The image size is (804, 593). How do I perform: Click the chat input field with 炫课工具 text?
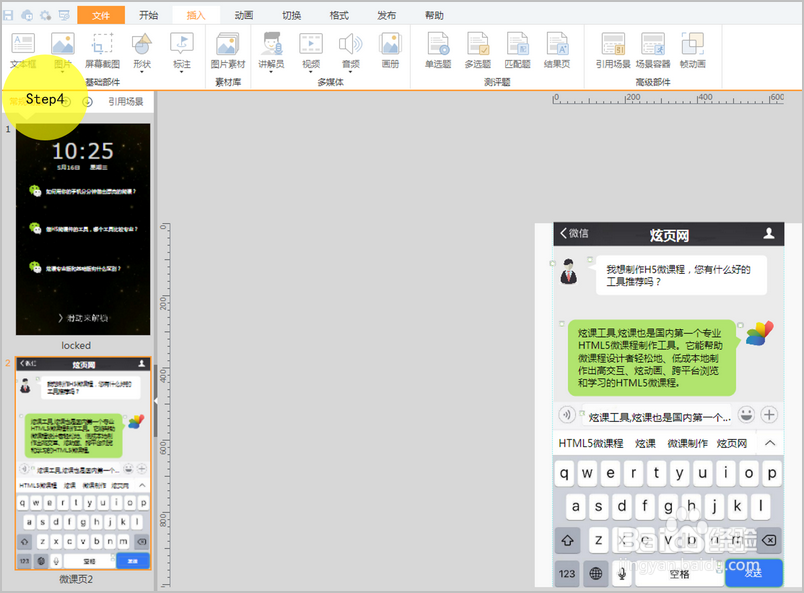(x=658, y=417)
